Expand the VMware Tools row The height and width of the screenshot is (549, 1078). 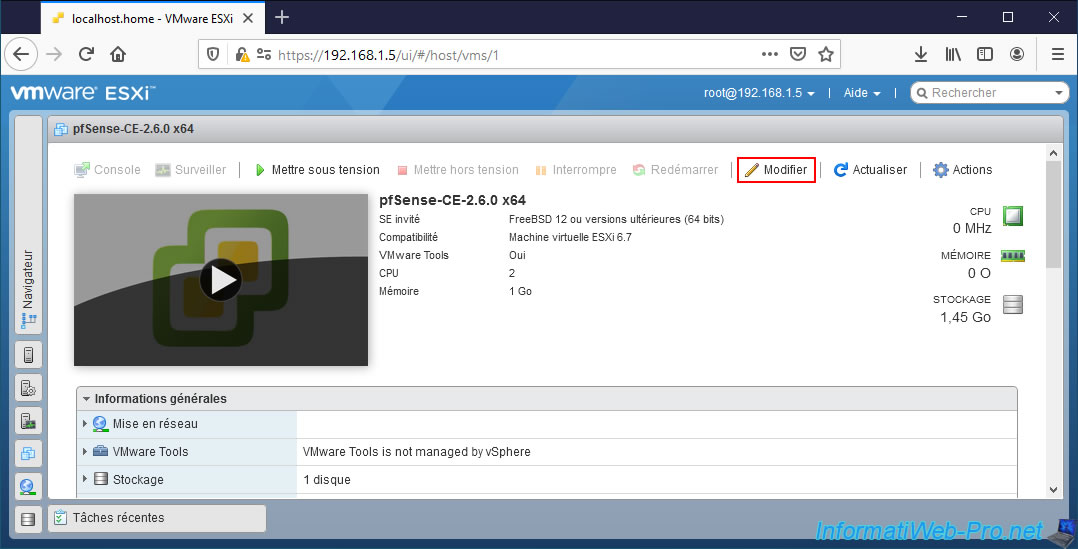(85, 451)
